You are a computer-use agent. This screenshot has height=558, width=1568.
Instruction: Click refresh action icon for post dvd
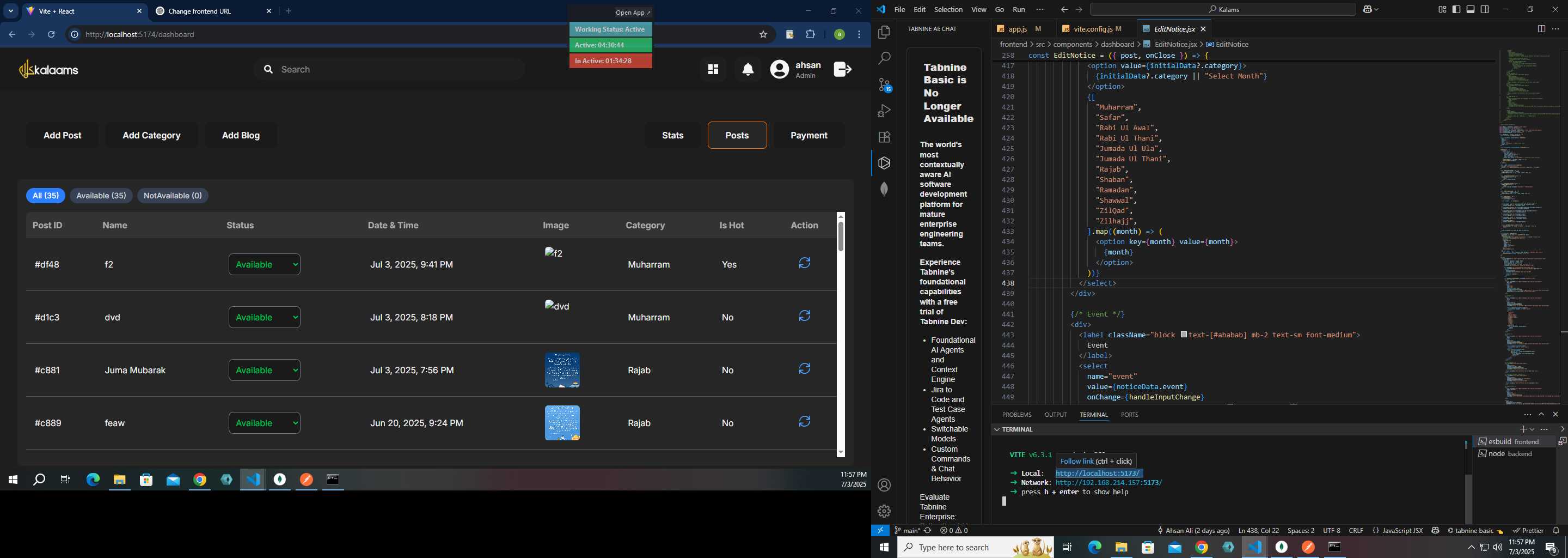(804, 316)
